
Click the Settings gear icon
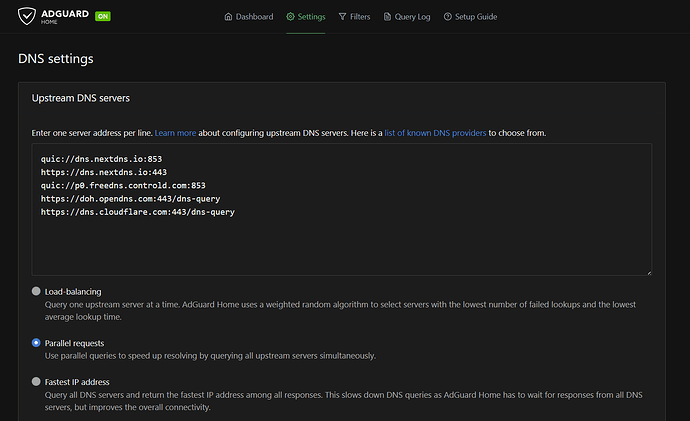tap(290, 17)
